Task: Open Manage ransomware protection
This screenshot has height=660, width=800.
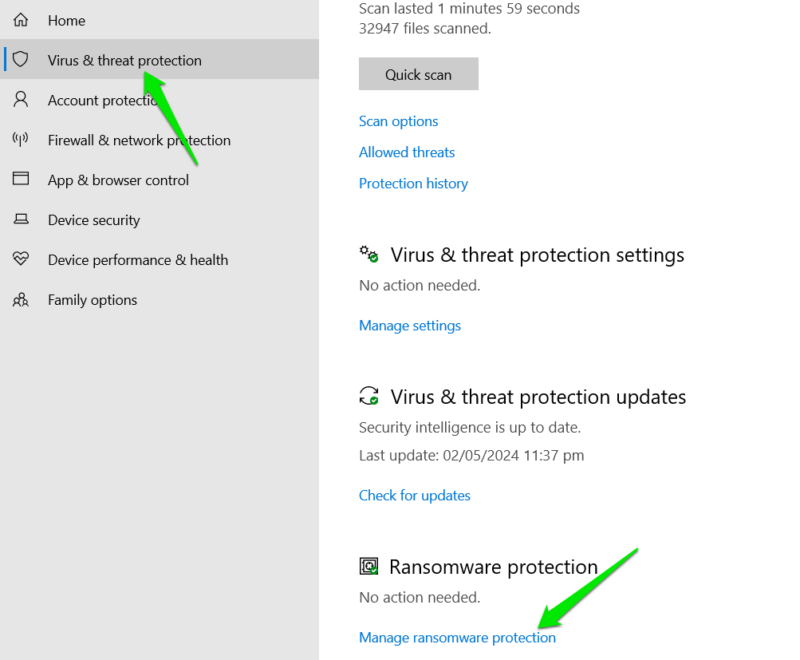Action: pos(457,637)
